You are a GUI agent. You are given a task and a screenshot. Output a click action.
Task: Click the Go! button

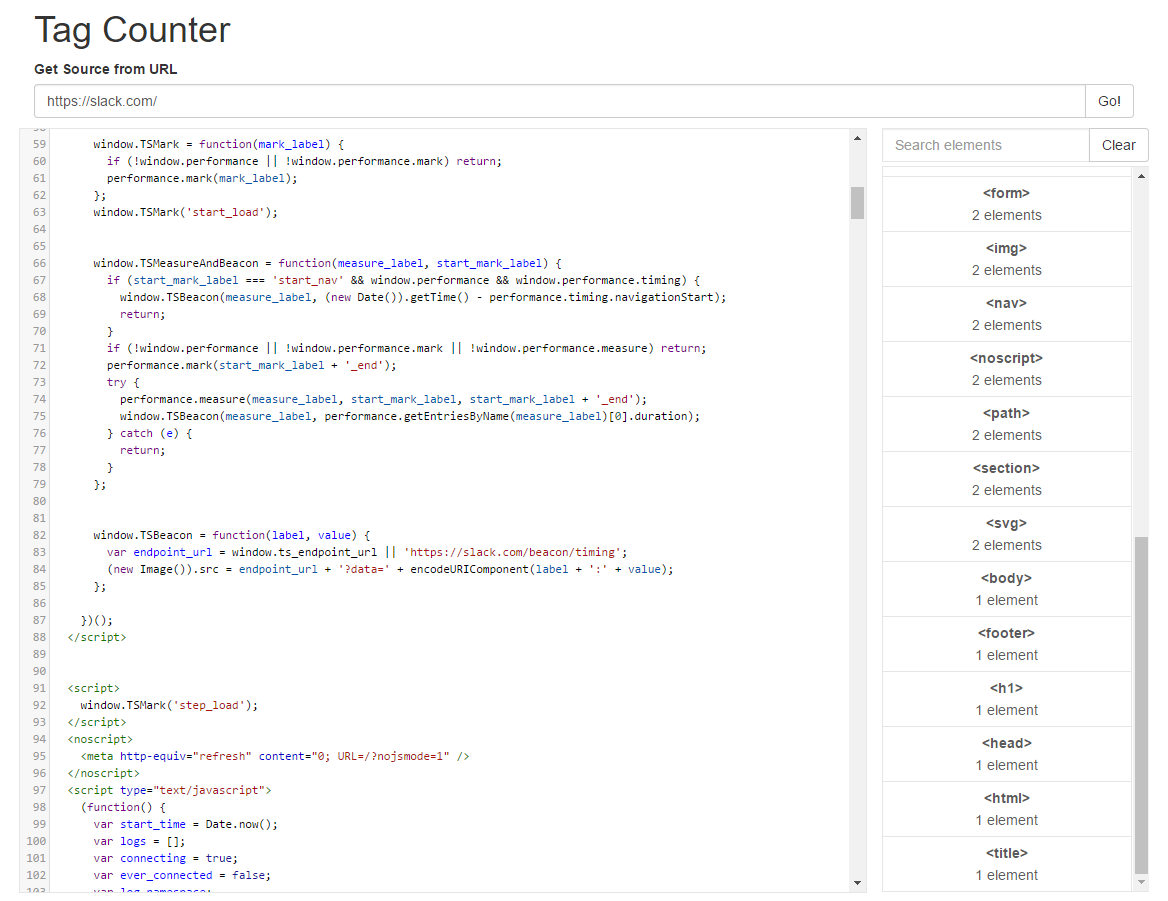point(1109,101)
